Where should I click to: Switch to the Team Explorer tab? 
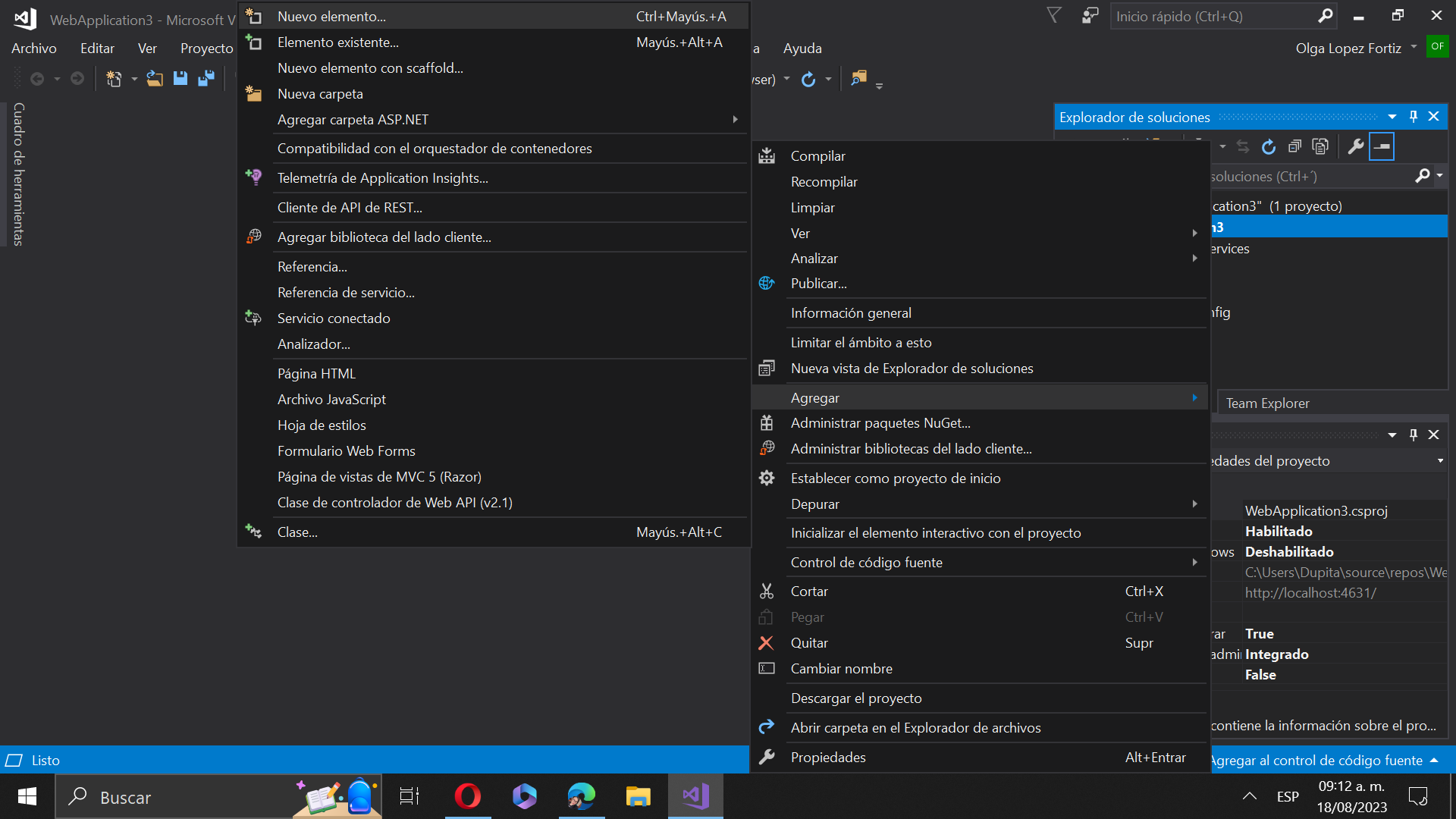click(x=1267, y=403)
